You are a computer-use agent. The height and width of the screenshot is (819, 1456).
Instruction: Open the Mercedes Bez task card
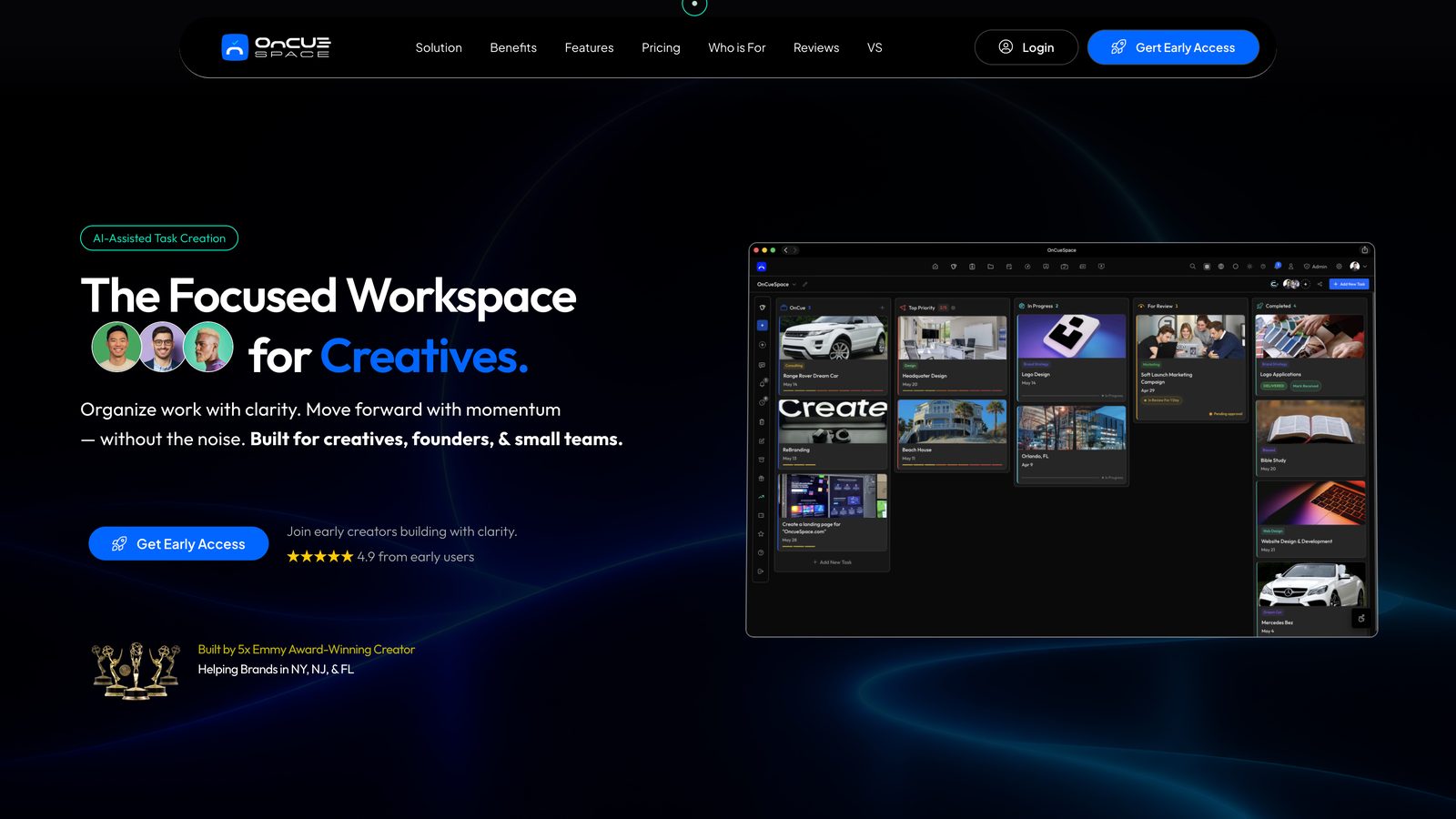point(1310,599)
